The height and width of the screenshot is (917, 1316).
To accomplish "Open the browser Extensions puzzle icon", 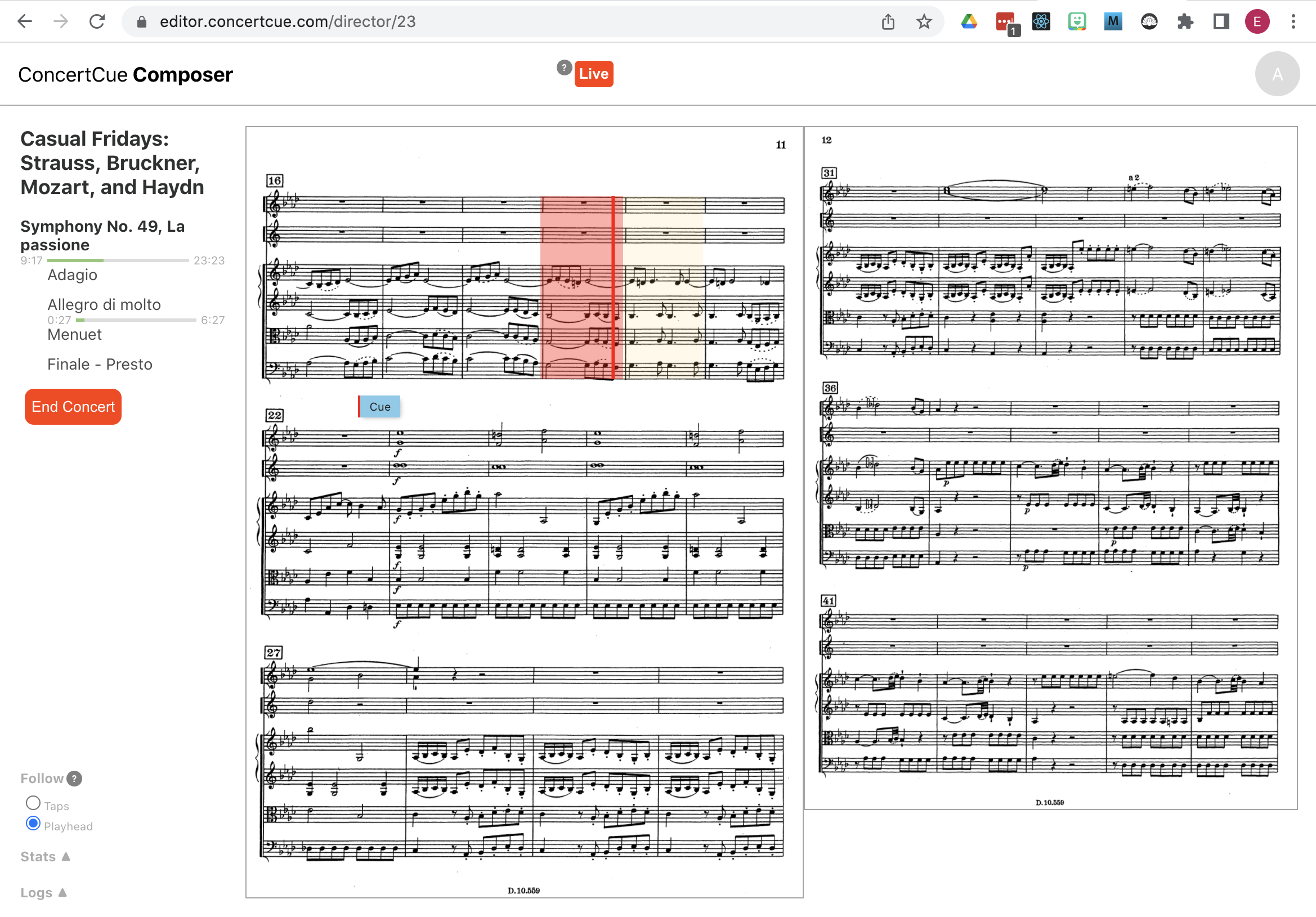I will [x=1185, y=22].
